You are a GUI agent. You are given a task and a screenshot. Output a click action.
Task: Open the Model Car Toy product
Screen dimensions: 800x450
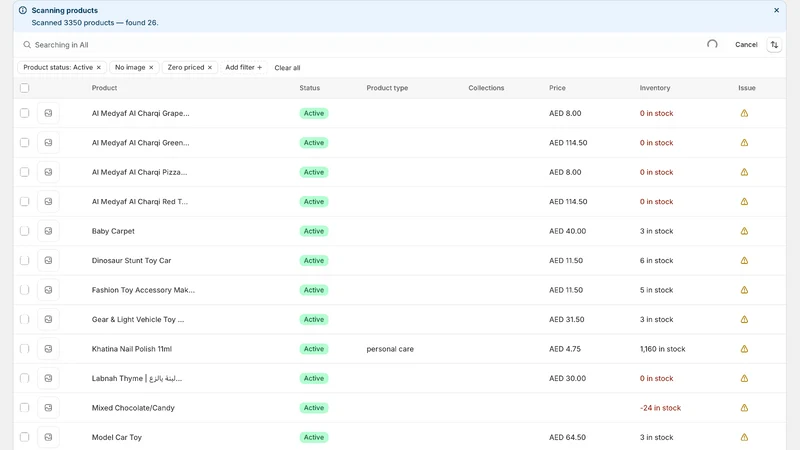(117, 437)
